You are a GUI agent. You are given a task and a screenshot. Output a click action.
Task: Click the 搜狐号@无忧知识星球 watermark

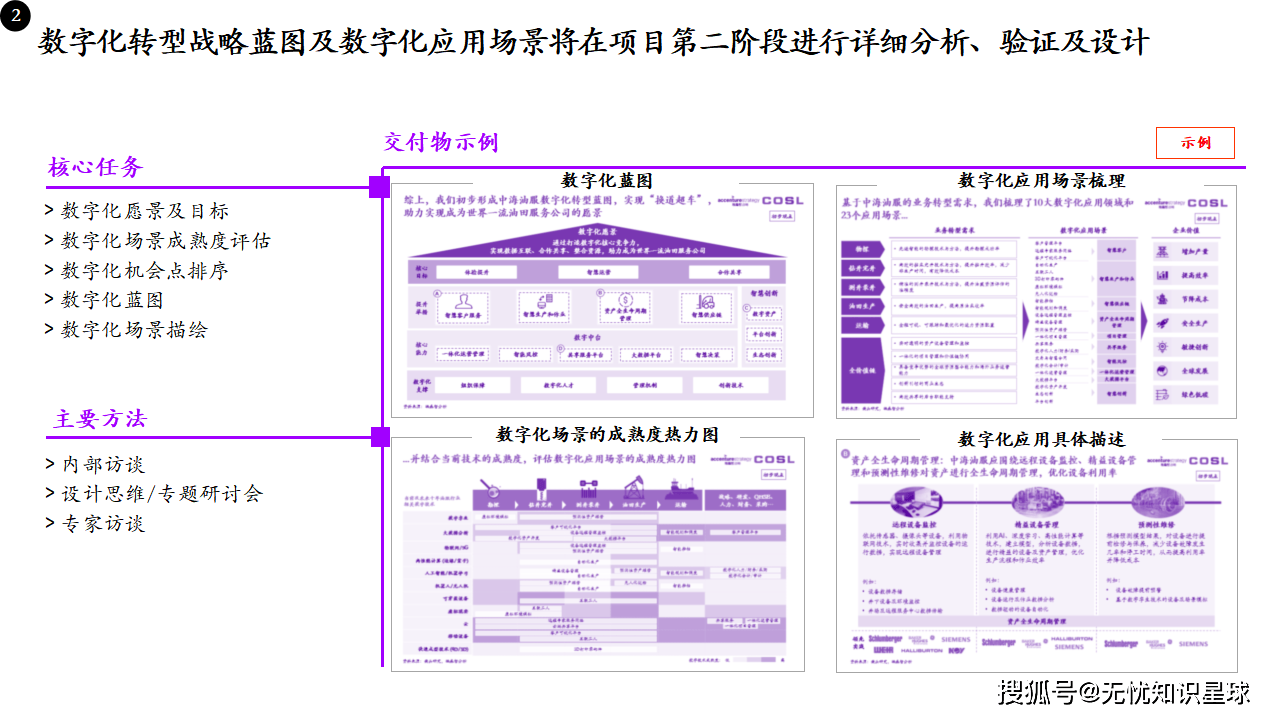click(1124, 691)
